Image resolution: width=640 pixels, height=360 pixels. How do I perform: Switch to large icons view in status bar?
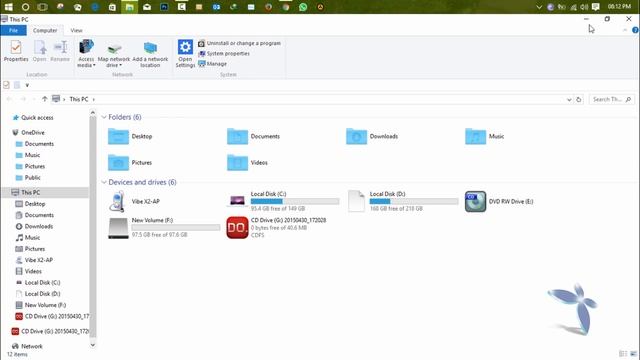(x=633, y=353)
